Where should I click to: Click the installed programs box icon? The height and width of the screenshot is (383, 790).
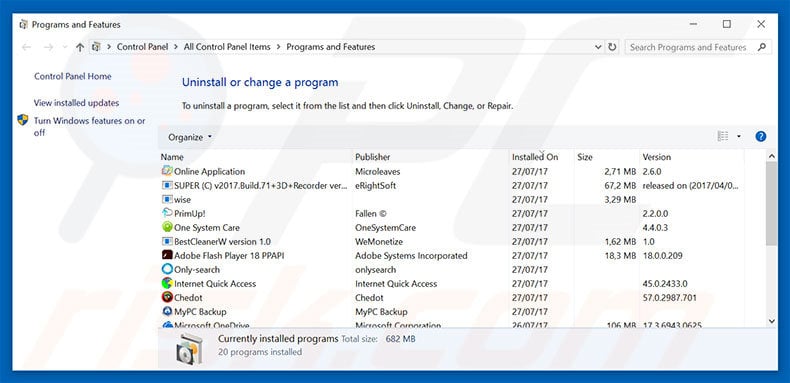pyautogui.click(x=190, y=349)
